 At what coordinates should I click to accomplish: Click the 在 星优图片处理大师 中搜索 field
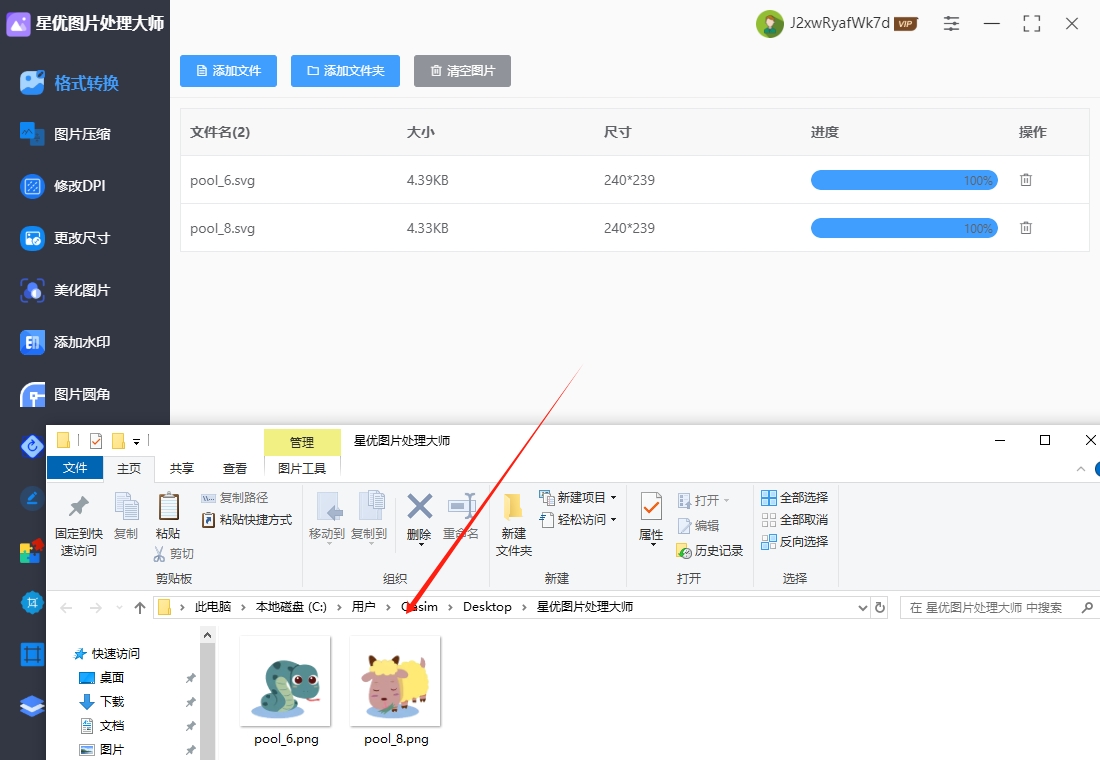[999, 608]
